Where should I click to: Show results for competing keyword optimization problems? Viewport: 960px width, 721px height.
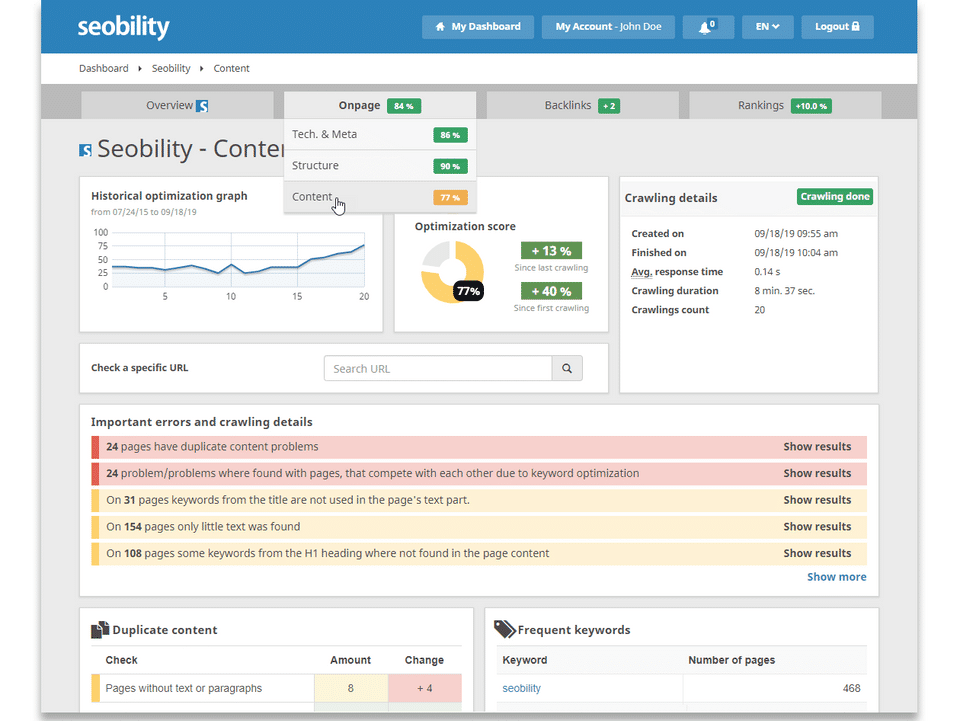point(817,473)
